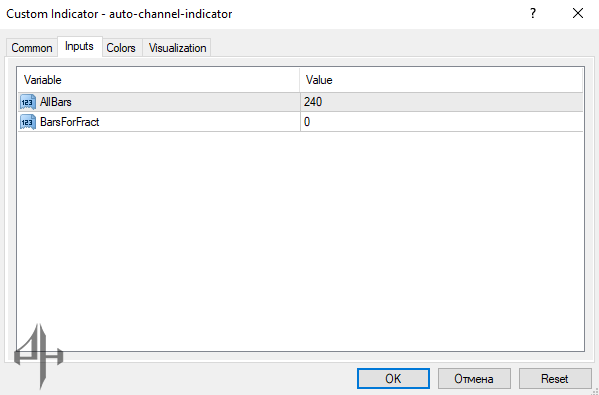Reset inputs with the Reset button
599x395 pixels.
(555, 379)
